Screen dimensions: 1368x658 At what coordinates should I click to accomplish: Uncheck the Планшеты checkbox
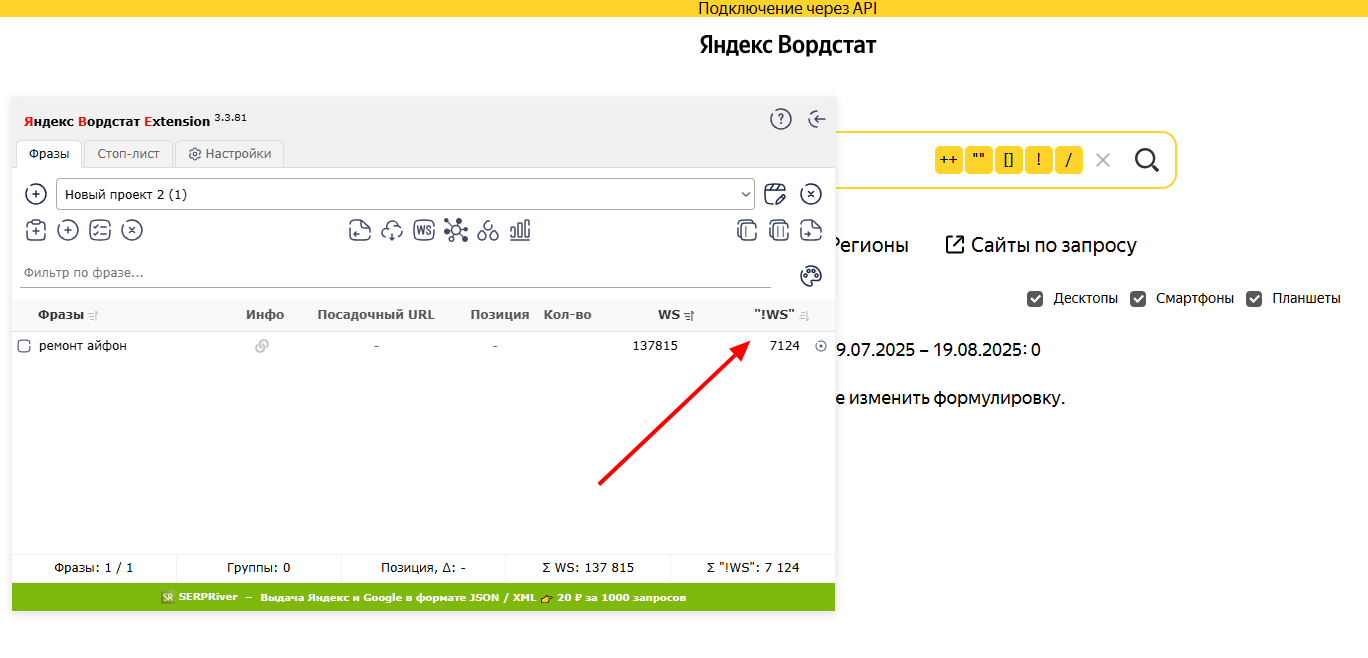(1254, 299)
